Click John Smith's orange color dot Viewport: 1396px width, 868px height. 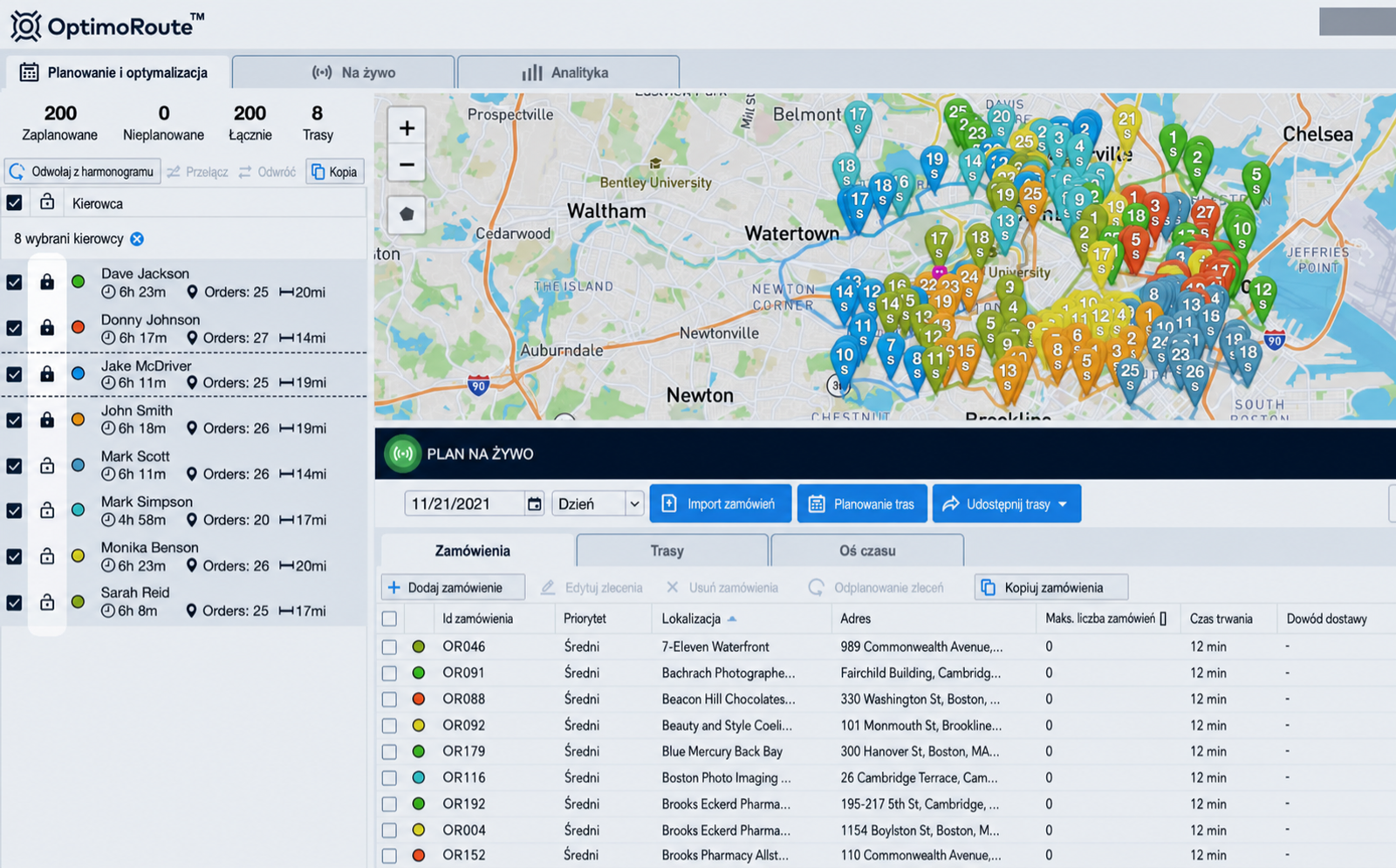tap(79, 420)
